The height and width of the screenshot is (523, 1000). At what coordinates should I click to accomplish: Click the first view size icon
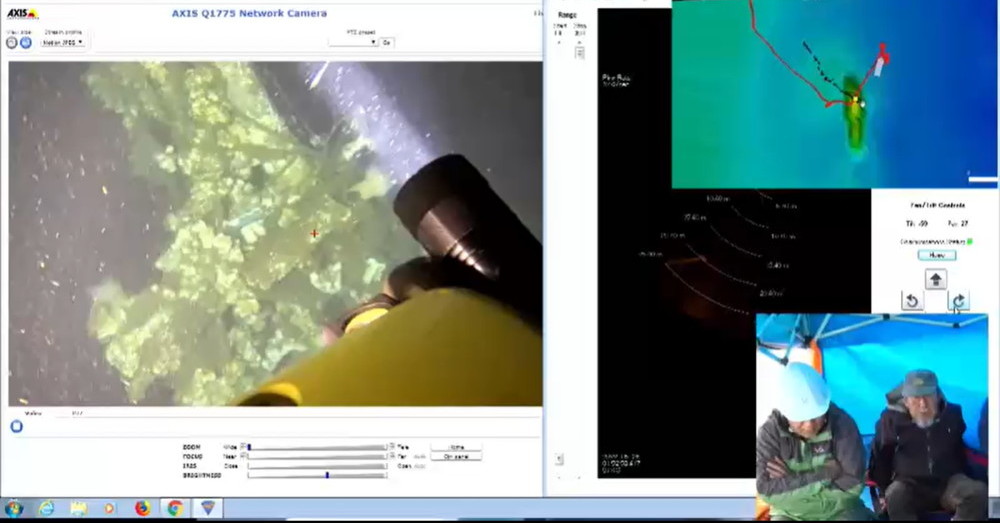tap(12, 43)
